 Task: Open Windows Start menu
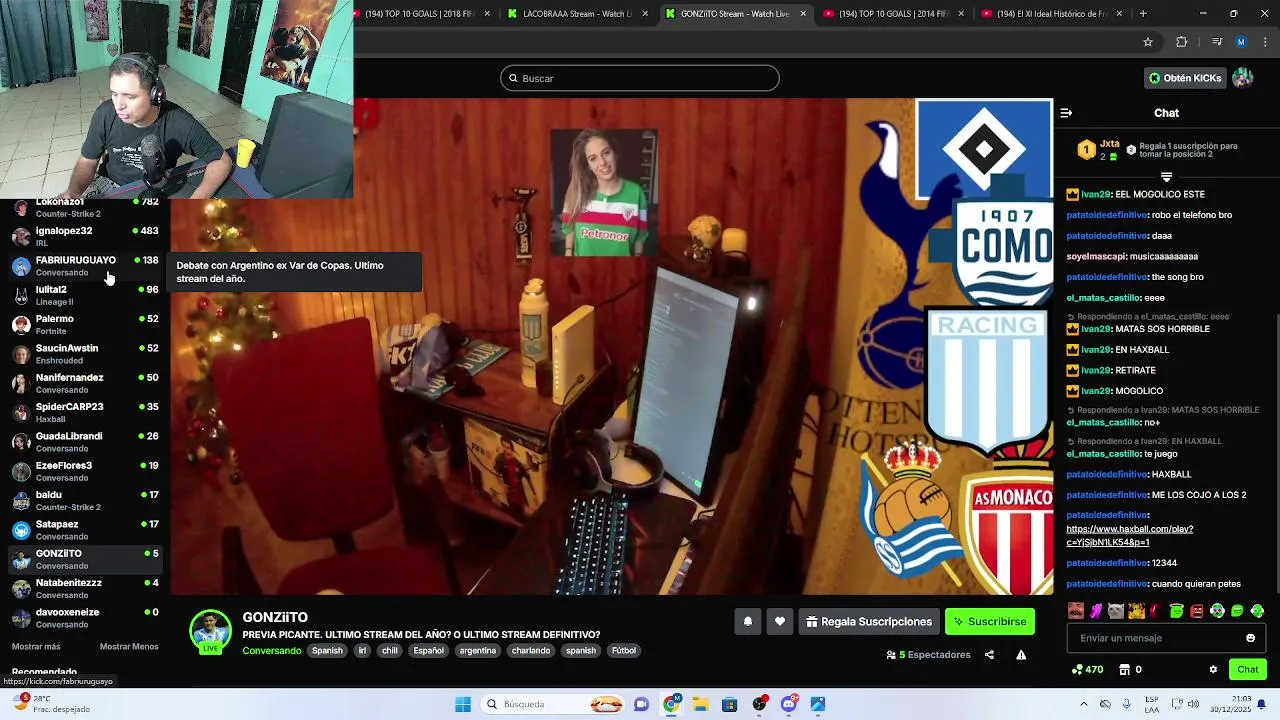(463, 704)
